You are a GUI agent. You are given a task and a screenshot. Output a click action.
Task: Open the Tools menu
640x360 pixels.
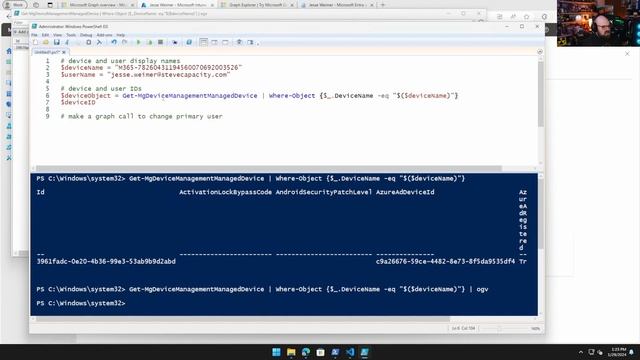pos(71,35)
